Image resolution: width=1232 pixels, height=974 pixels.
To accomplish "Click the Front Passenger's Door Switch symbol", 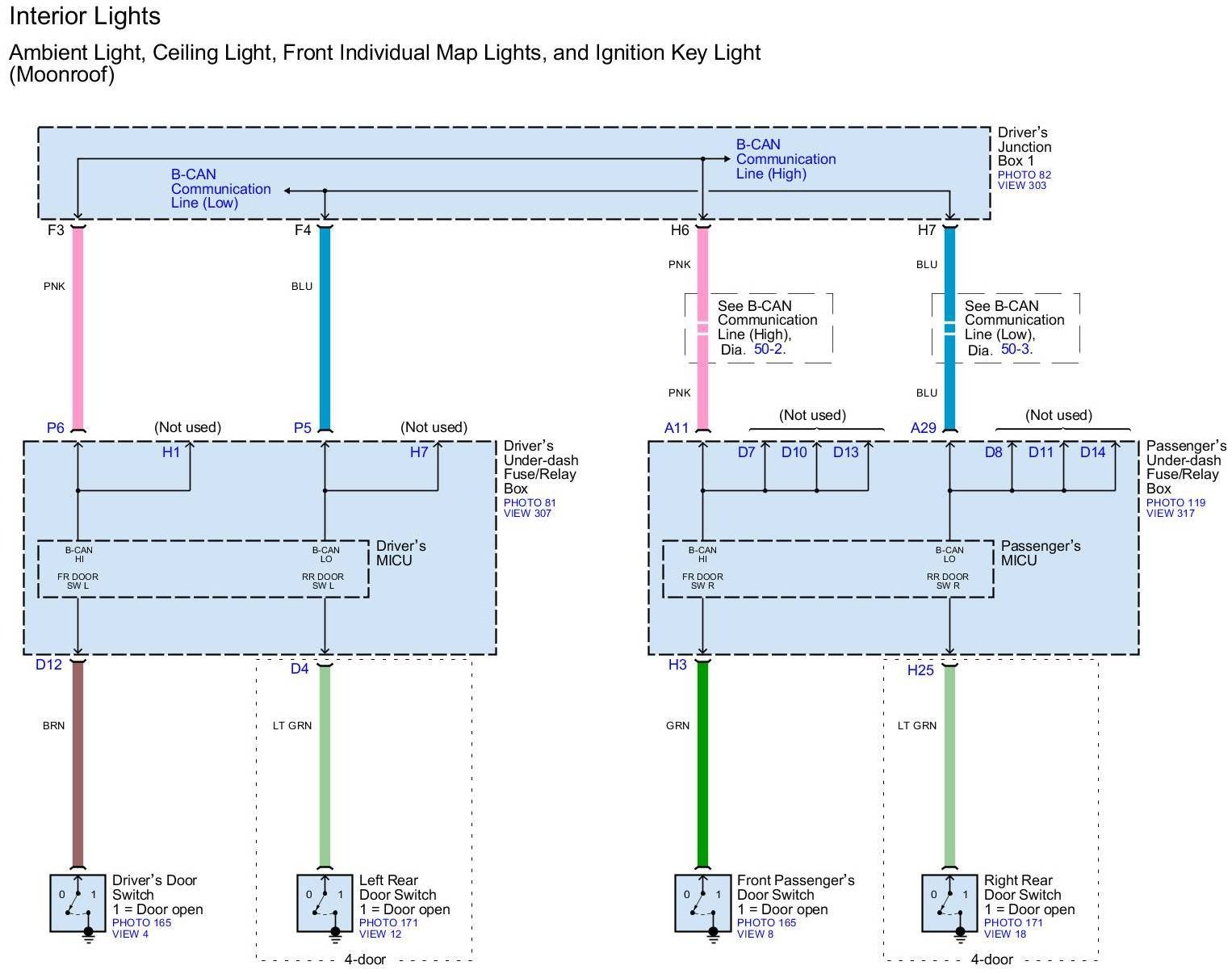I will tap(703, 903).
